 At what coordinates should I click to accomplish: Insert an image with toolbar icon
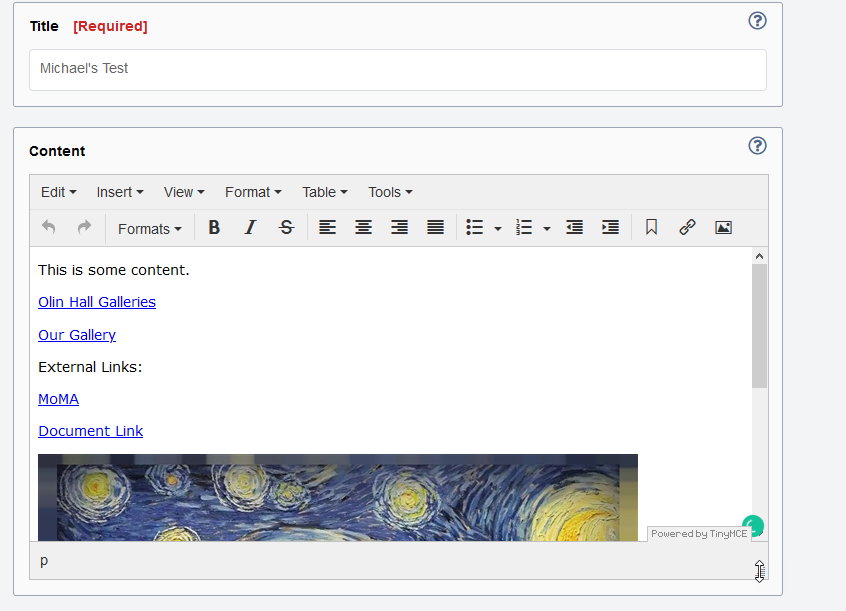[724, 228]
